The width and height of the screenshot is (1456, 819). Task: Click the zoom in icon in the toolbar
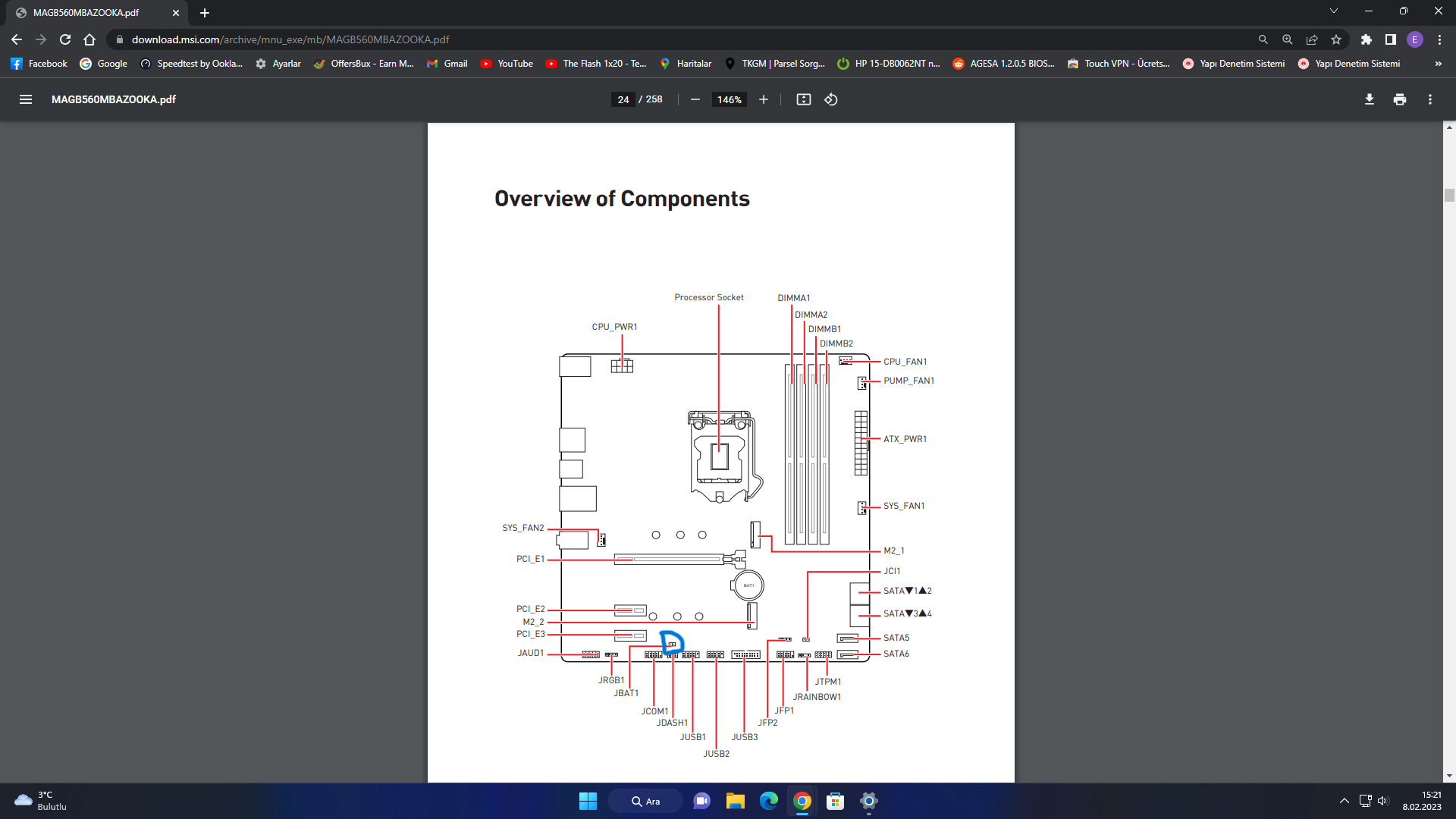762,99
